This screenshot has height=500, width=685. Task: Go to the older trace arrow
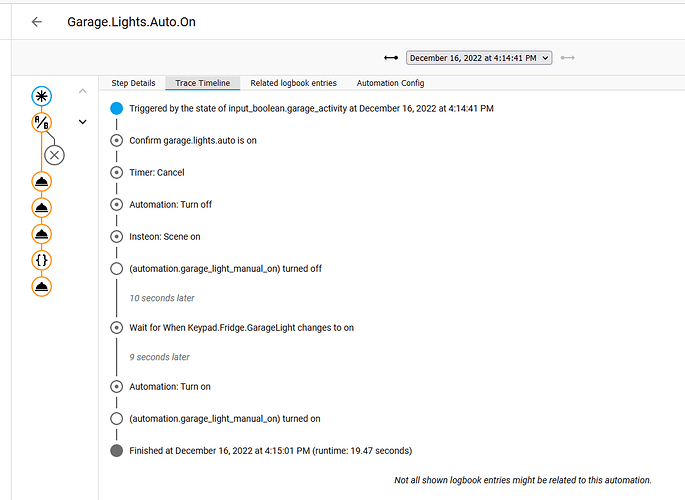point(391,58)
